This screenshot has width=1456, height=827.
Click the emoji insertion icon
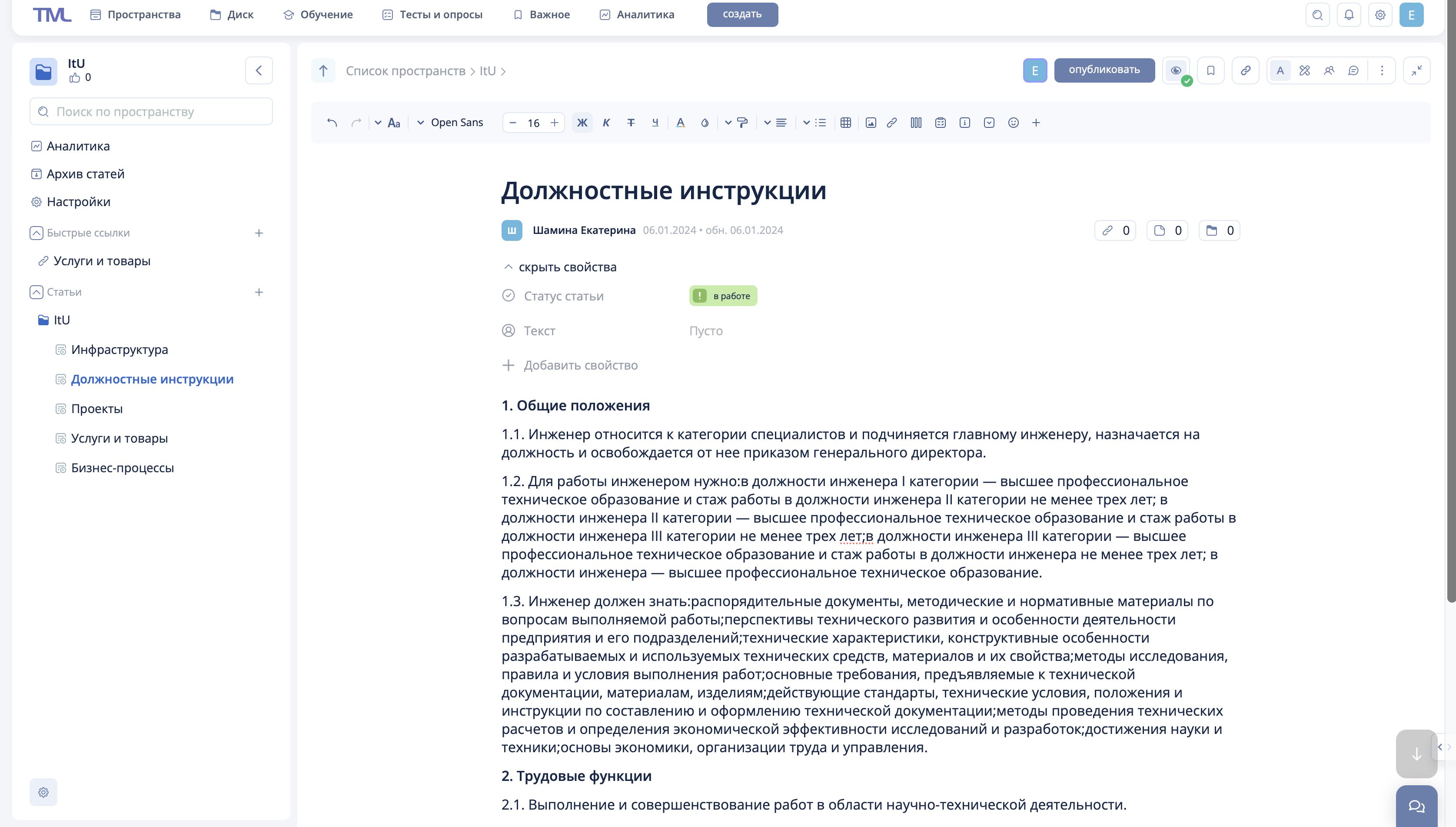(x=1014, y=122)
